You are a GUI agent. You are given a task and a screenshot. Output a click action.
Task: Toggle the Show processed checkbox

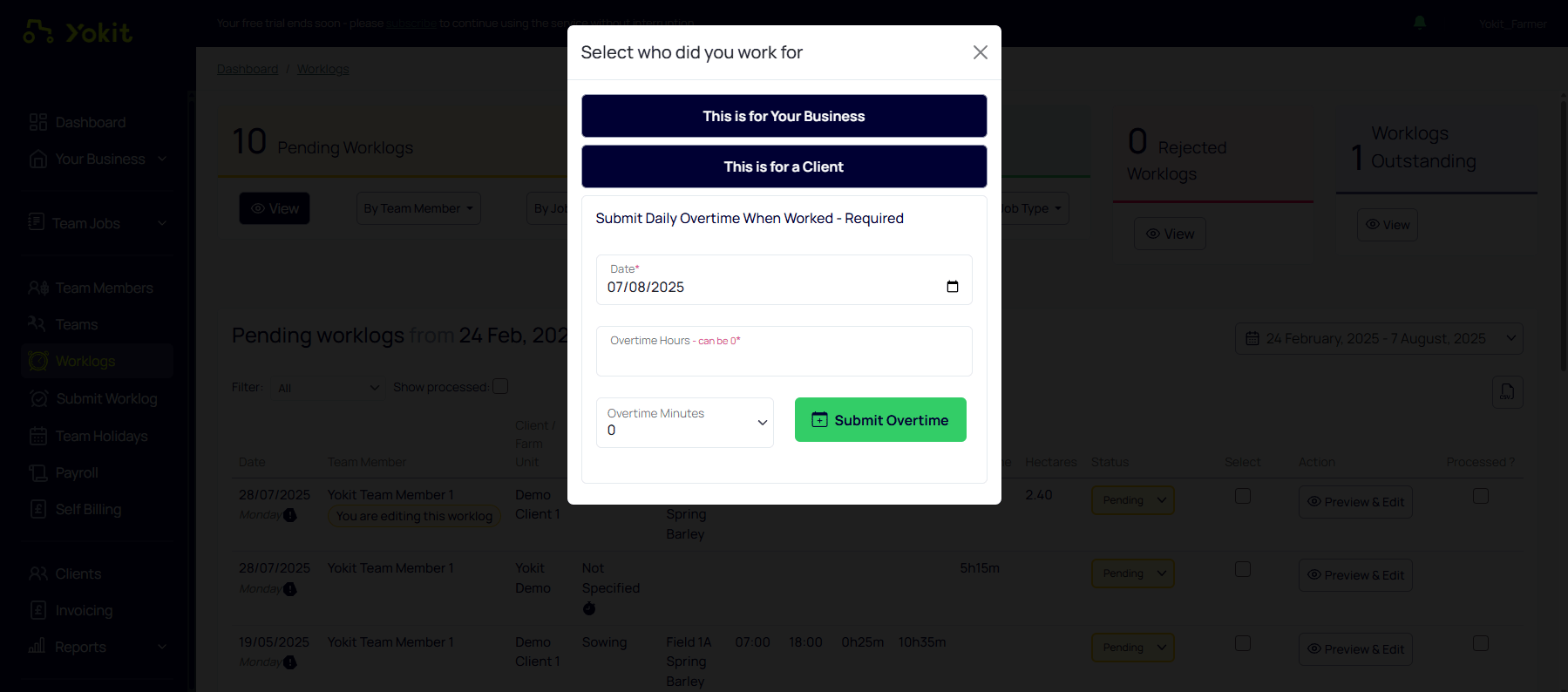pyautogui.click(x=500, y=386)
